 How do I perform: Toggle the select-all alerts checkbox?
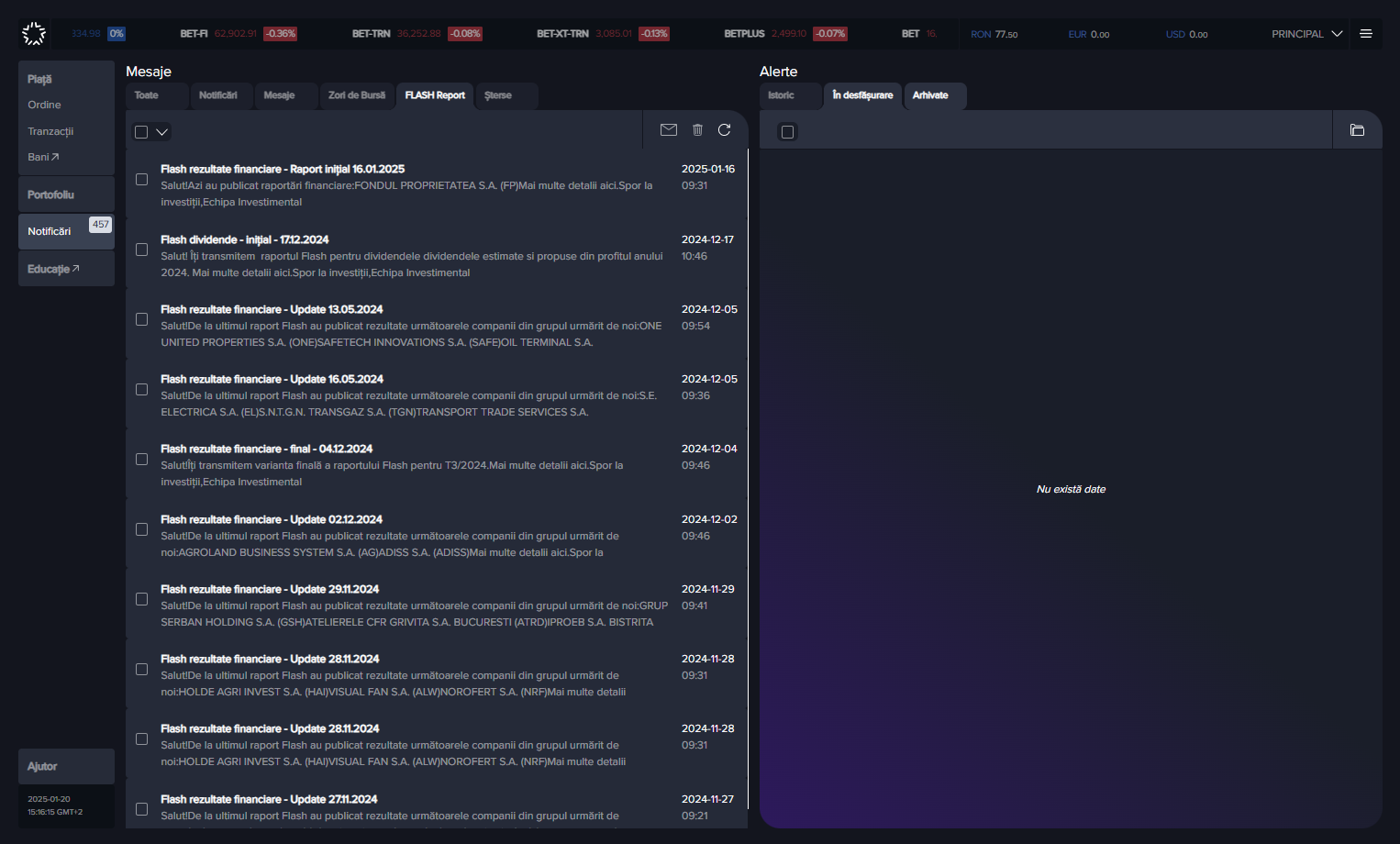click(787, 132)
